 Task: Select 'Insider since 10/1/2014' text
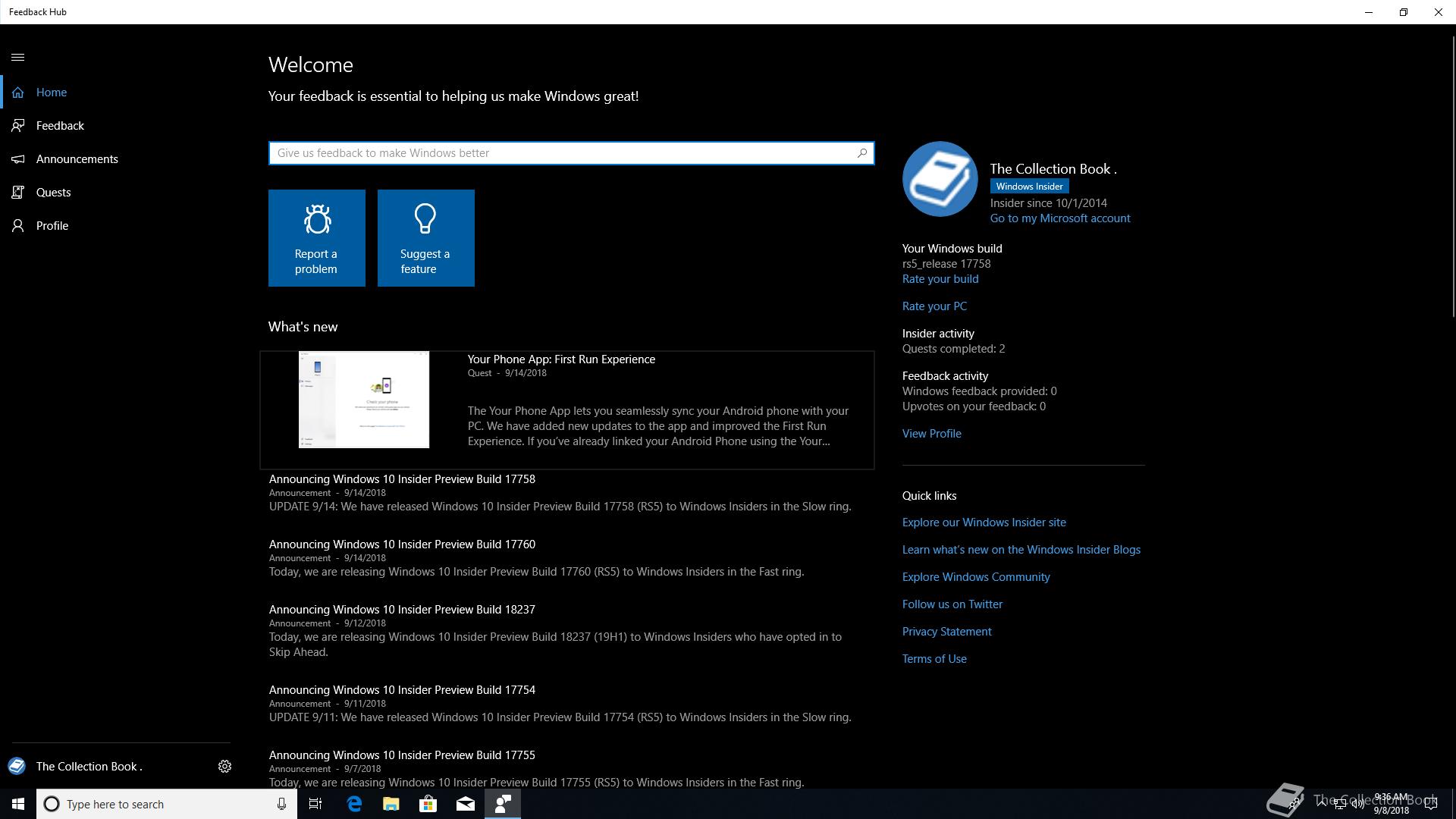pos(1049,203)
